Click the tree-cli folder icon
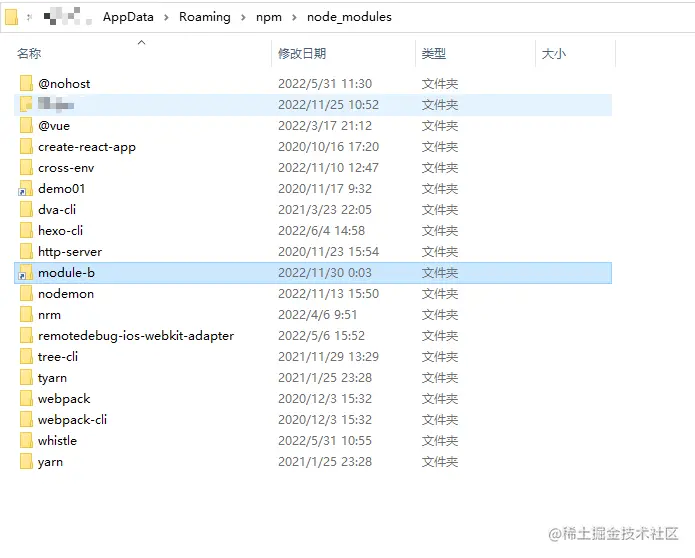Viewport: 695px width, 558px height. (26, 356)
